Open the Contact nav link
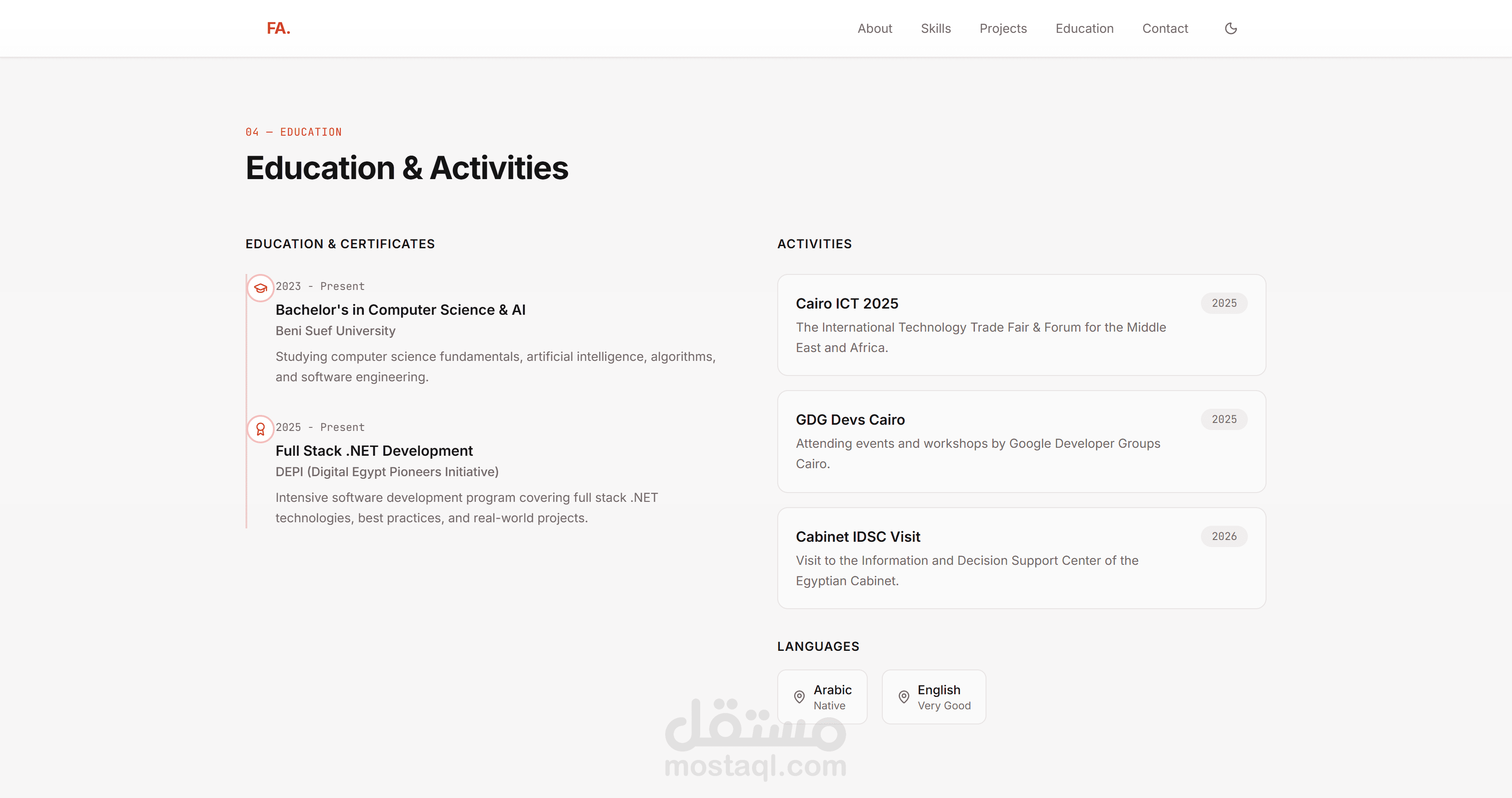This screenshot has height=798, width=1512. pyautogui.click(x=1165, y=28)
